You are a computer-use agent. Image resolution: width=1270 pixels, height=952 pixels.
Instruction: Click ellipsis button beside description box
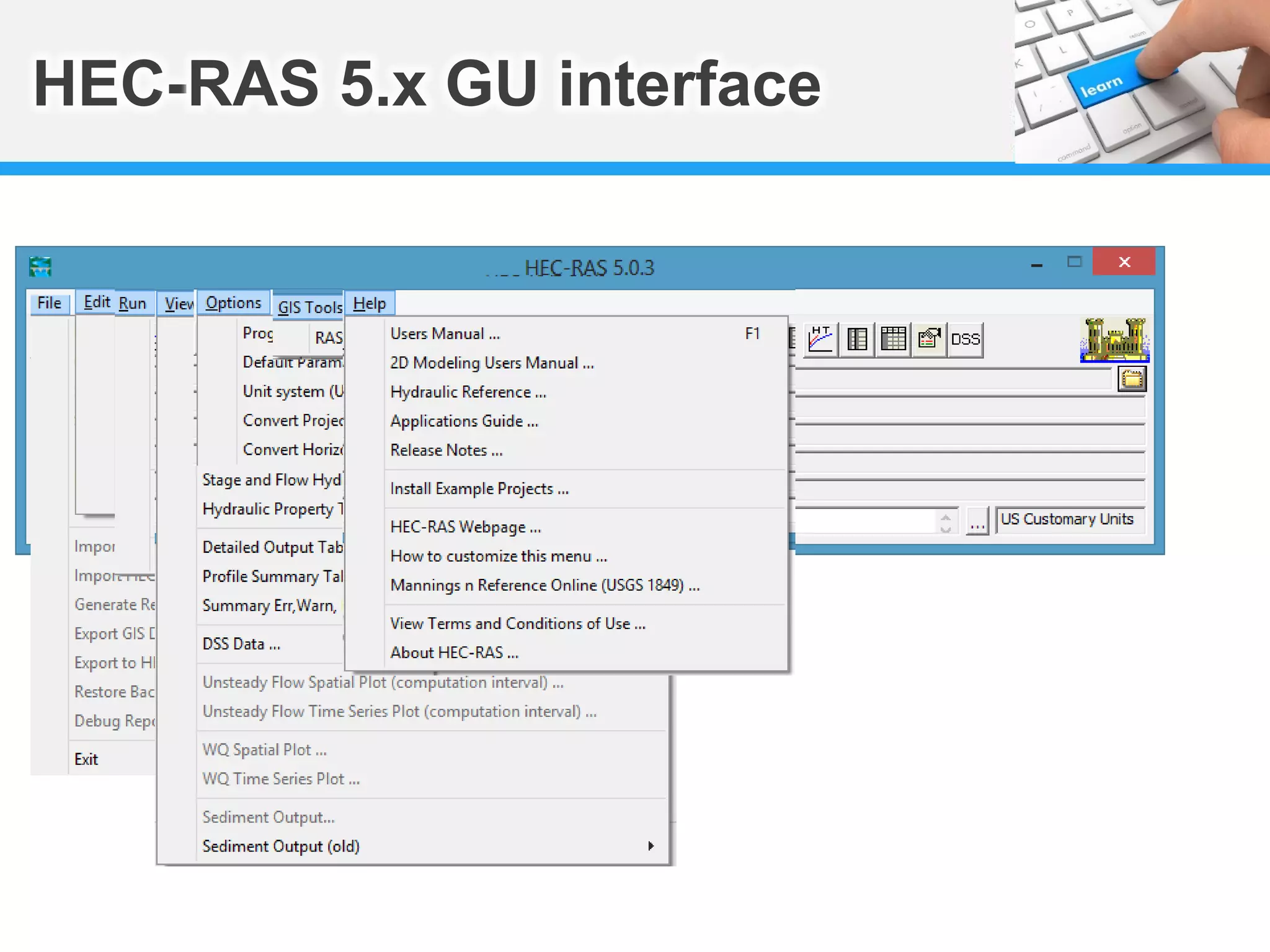click(977, 522)
